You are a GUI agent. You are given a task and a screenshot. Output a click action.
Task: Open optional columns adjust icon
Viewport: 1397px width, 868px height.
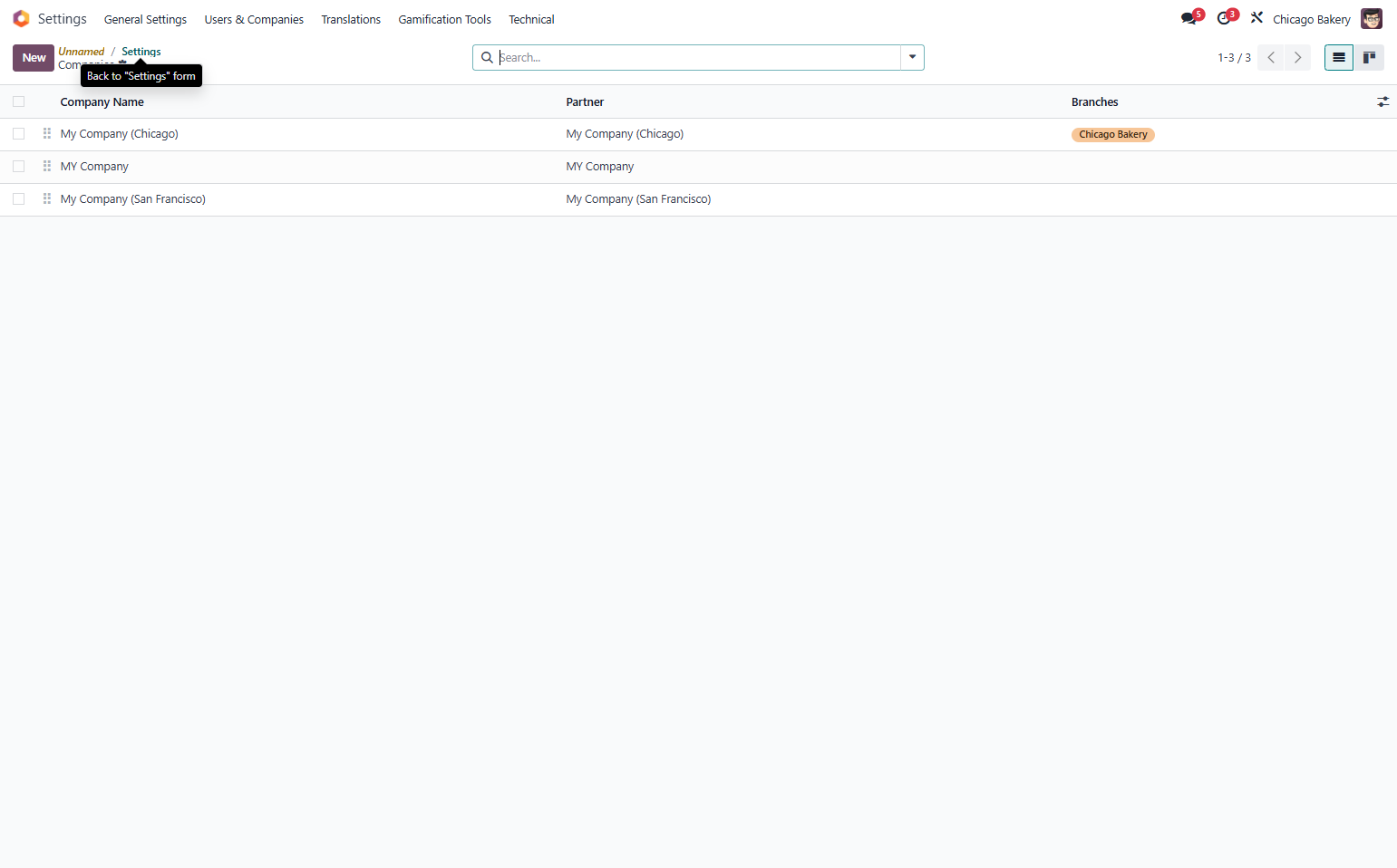click(1382, 102)
